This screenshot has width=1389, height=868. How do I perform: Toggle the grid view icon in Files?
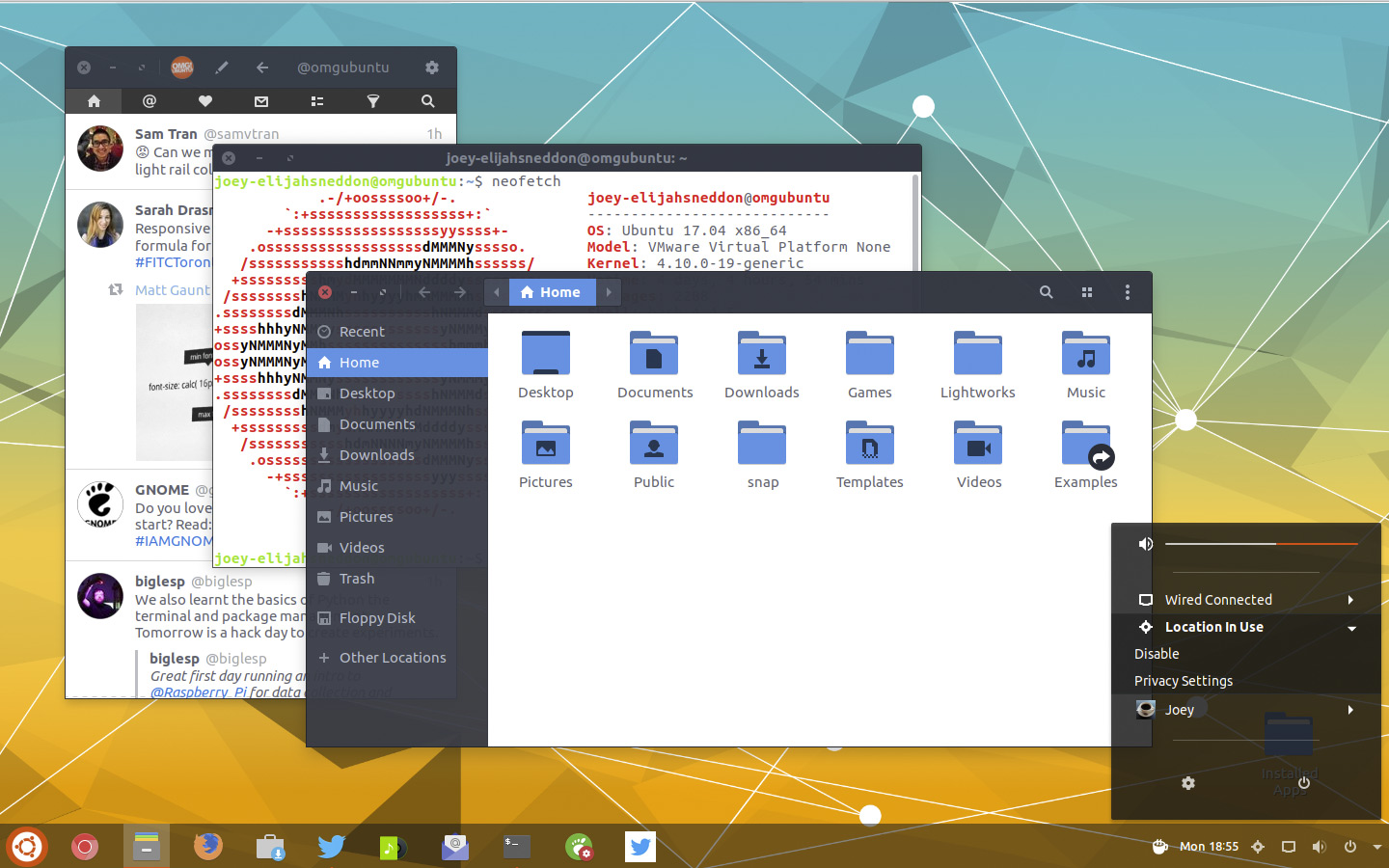coord(1087,292)
